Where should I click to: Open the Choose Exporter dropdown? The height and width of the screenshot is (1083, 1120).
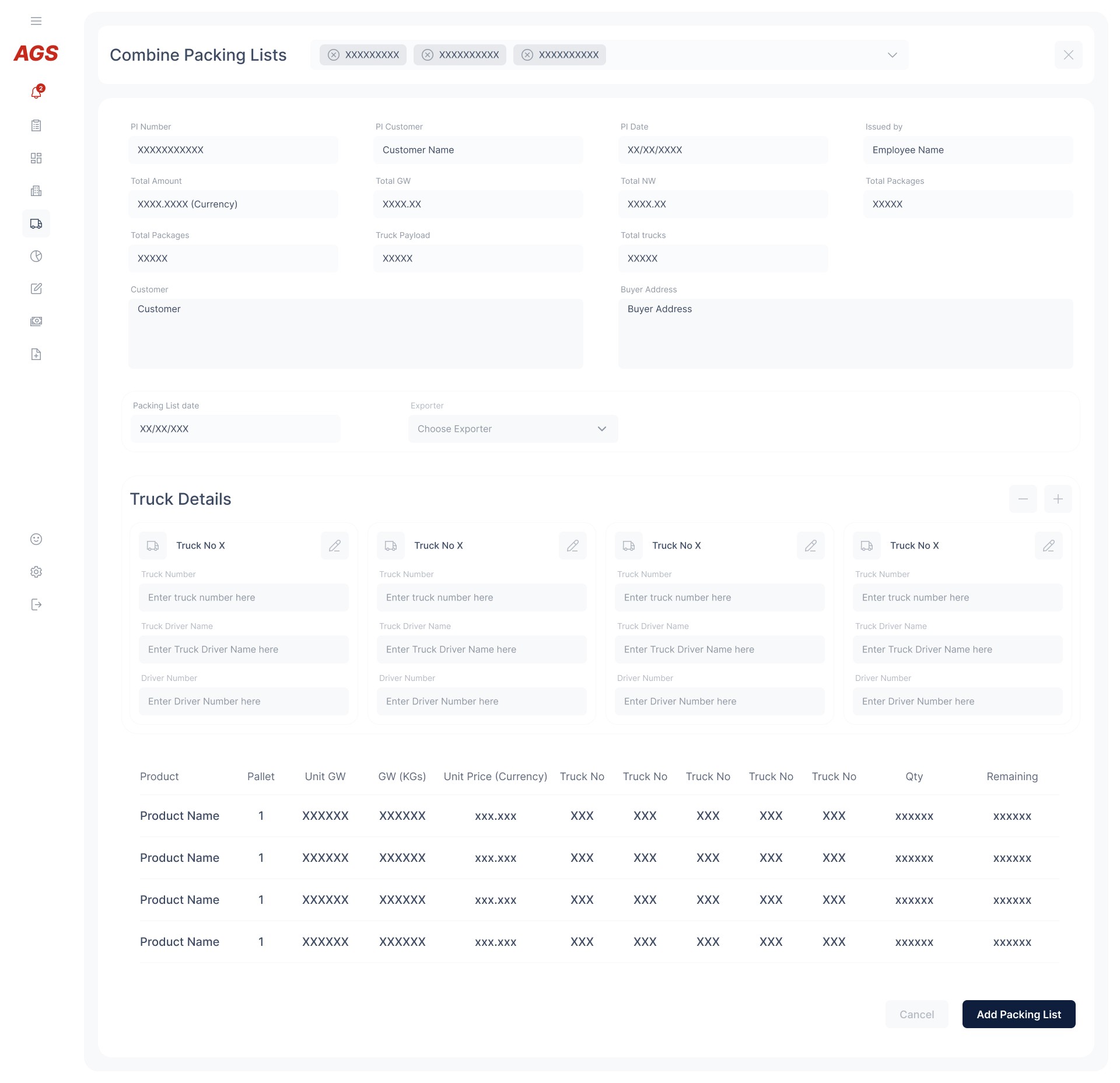513,429
